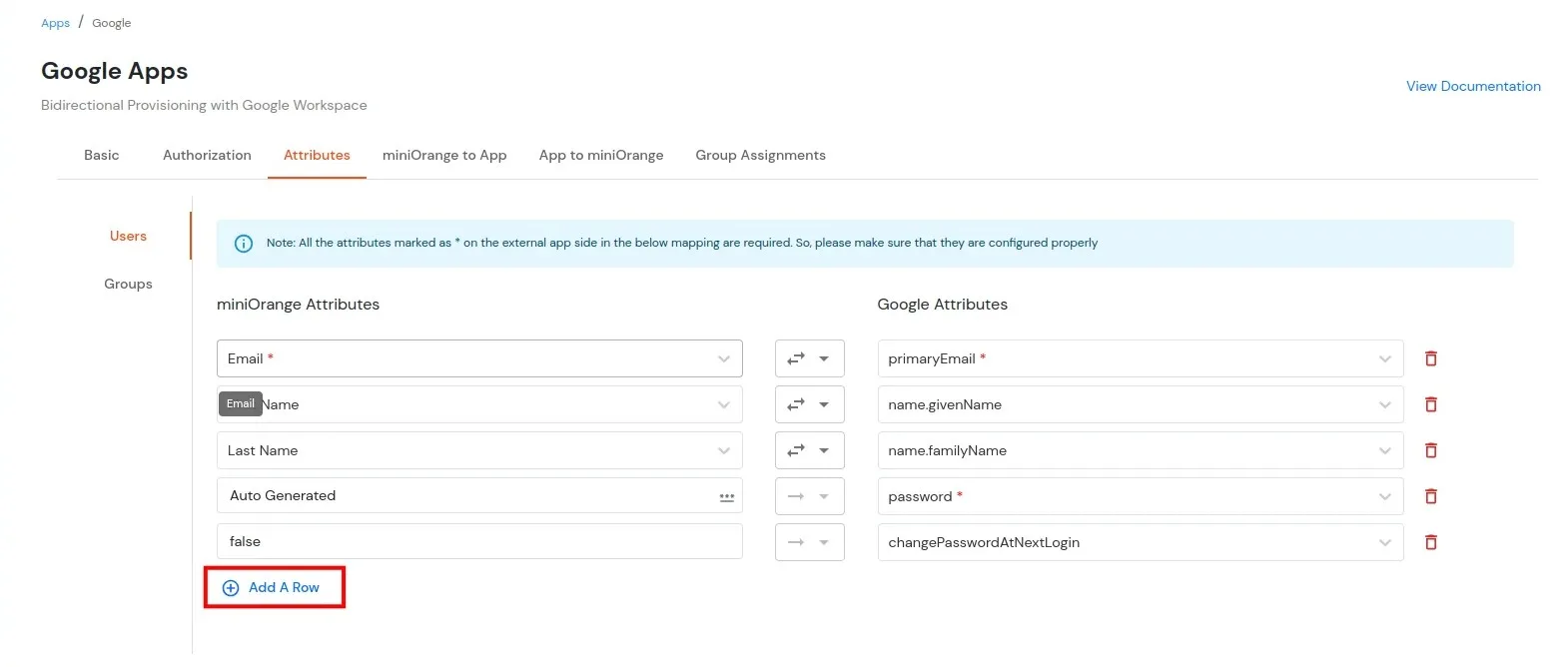This screenshot has height=667, width=1568.
Task: Click the one-way arrow icon in changePasswordAtNextLogin row
Action: [796, 542]
